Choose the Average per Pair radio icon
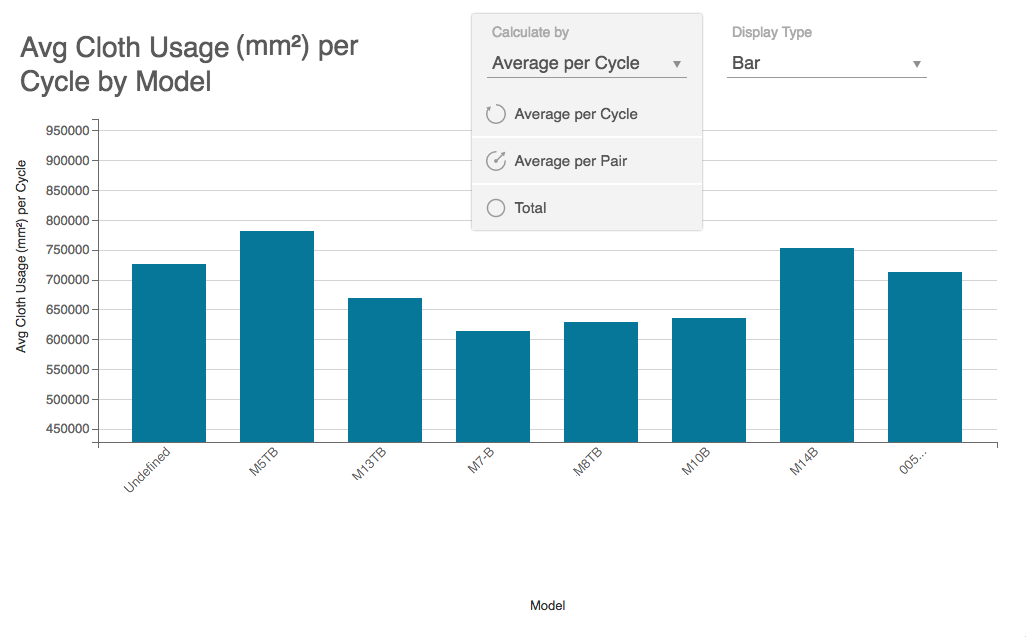The width and height of the screenshot is (1026, 637). click(495, 161)
